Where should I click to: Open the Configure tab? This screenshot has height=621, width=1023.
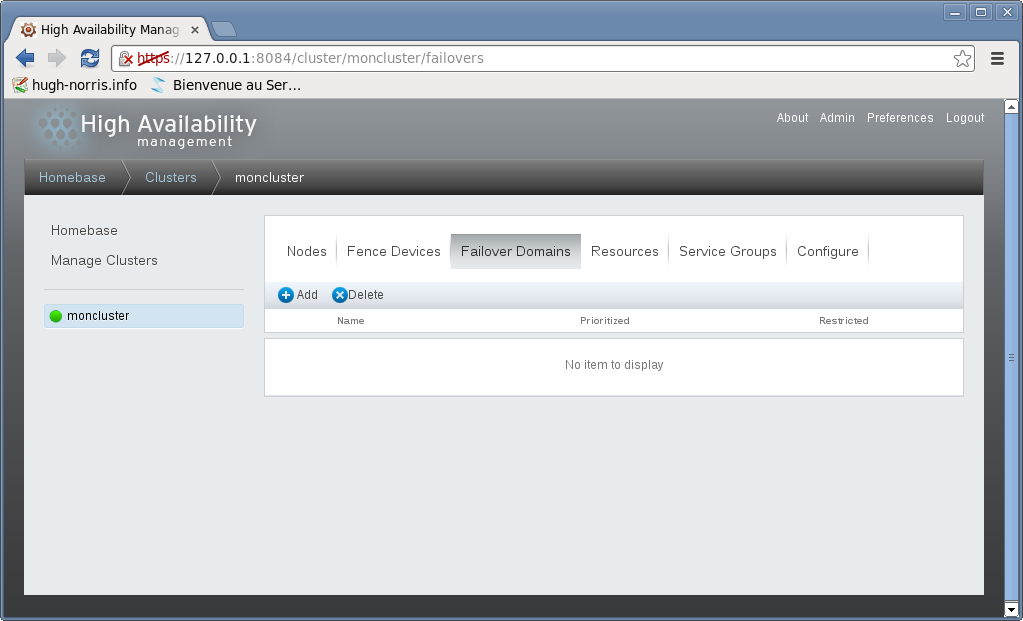tap(827, 251)
